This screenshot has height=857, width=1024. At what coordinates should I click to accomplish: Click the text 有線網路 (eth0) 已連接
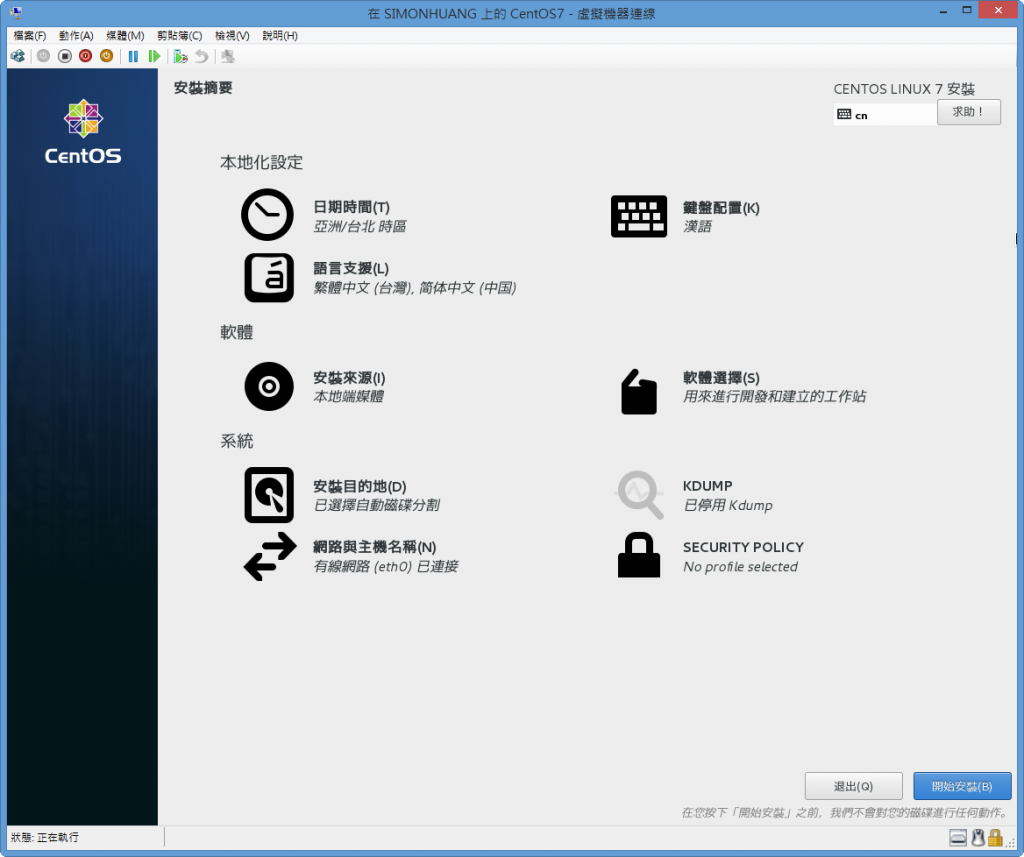click(385, 566)
